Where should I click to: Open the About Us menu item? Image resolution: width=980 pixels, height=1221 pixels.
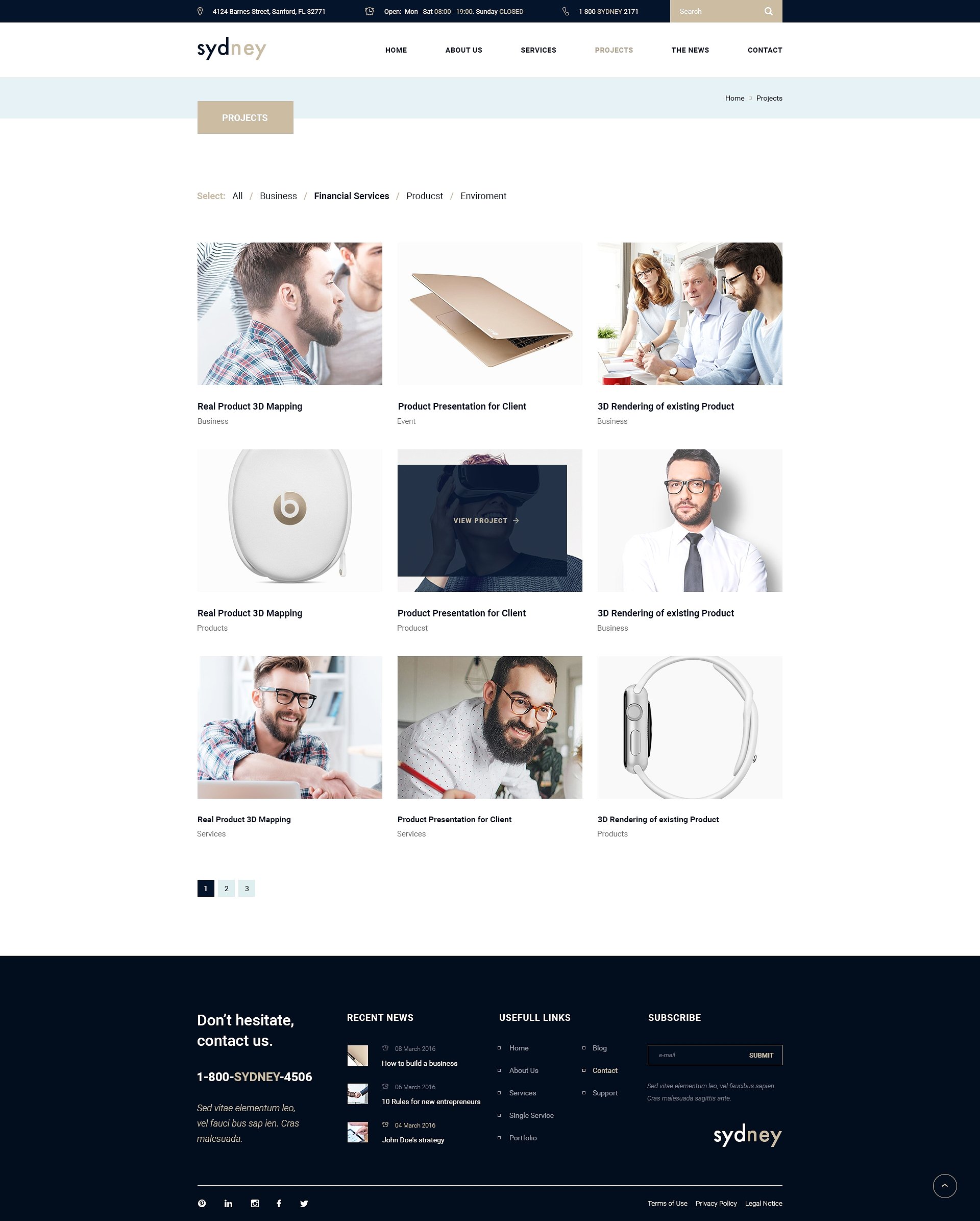tap(463, 49)
